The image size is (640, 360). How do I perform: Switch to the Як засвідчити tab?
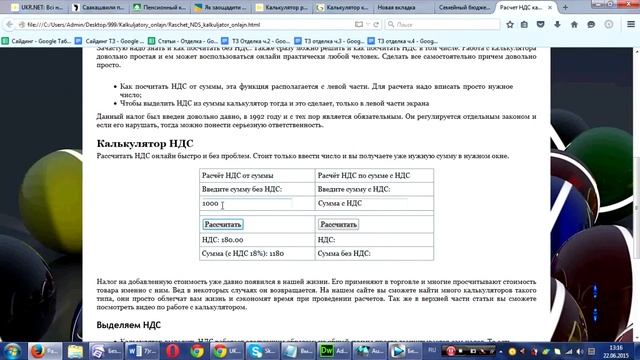[220, 7]
